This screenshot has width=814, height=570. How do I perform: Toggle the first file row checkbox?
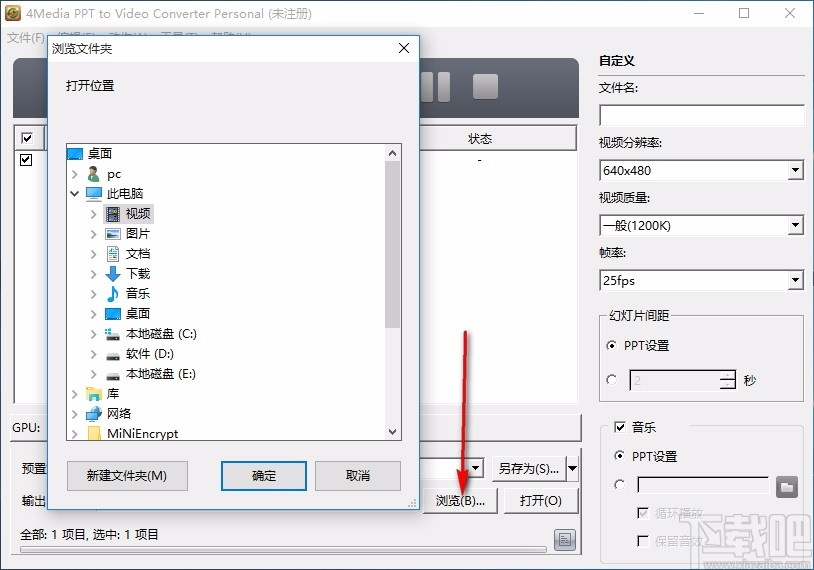26,160
